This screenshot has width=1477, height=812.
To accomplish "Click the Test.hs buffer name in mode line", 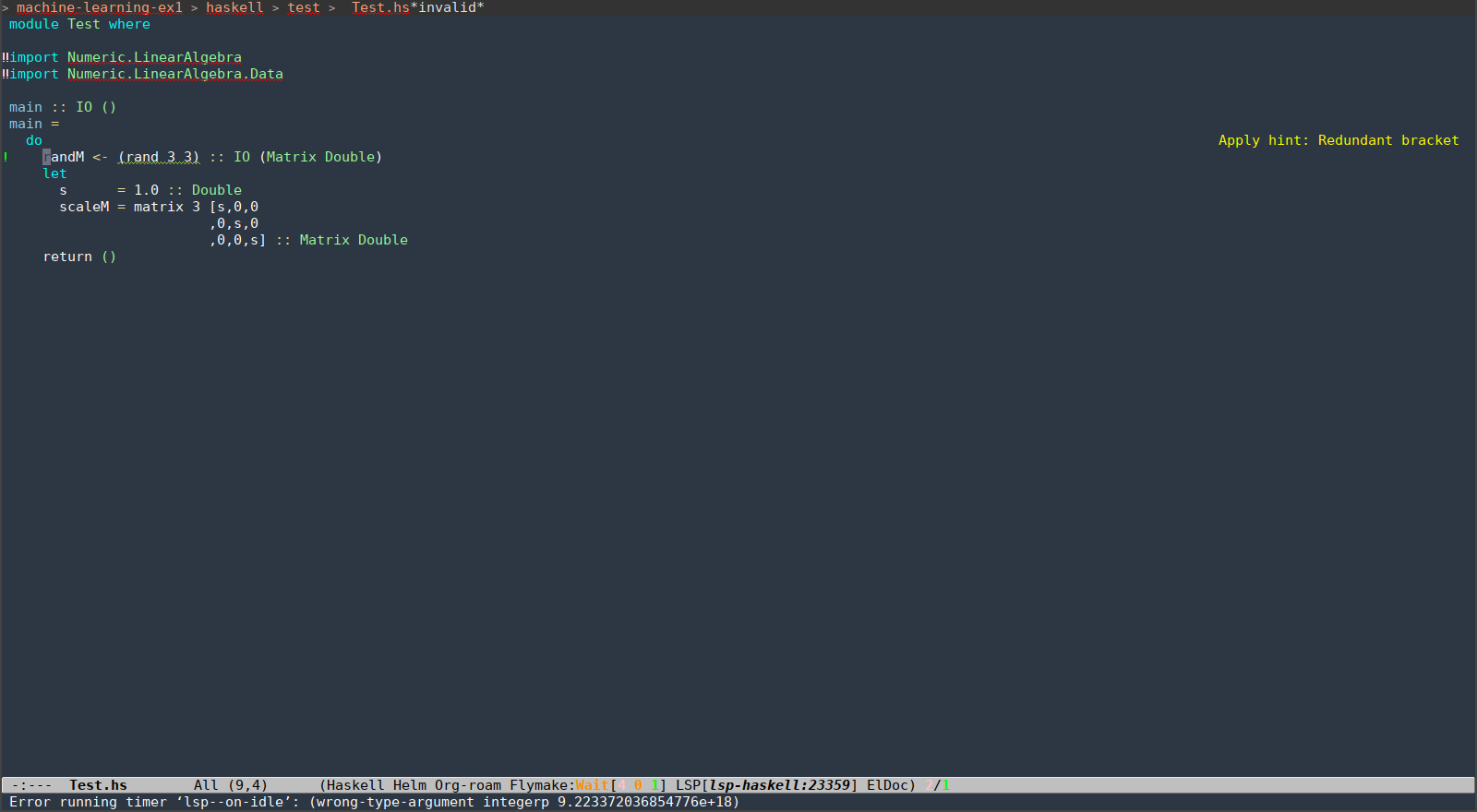I will coord(98,785).
